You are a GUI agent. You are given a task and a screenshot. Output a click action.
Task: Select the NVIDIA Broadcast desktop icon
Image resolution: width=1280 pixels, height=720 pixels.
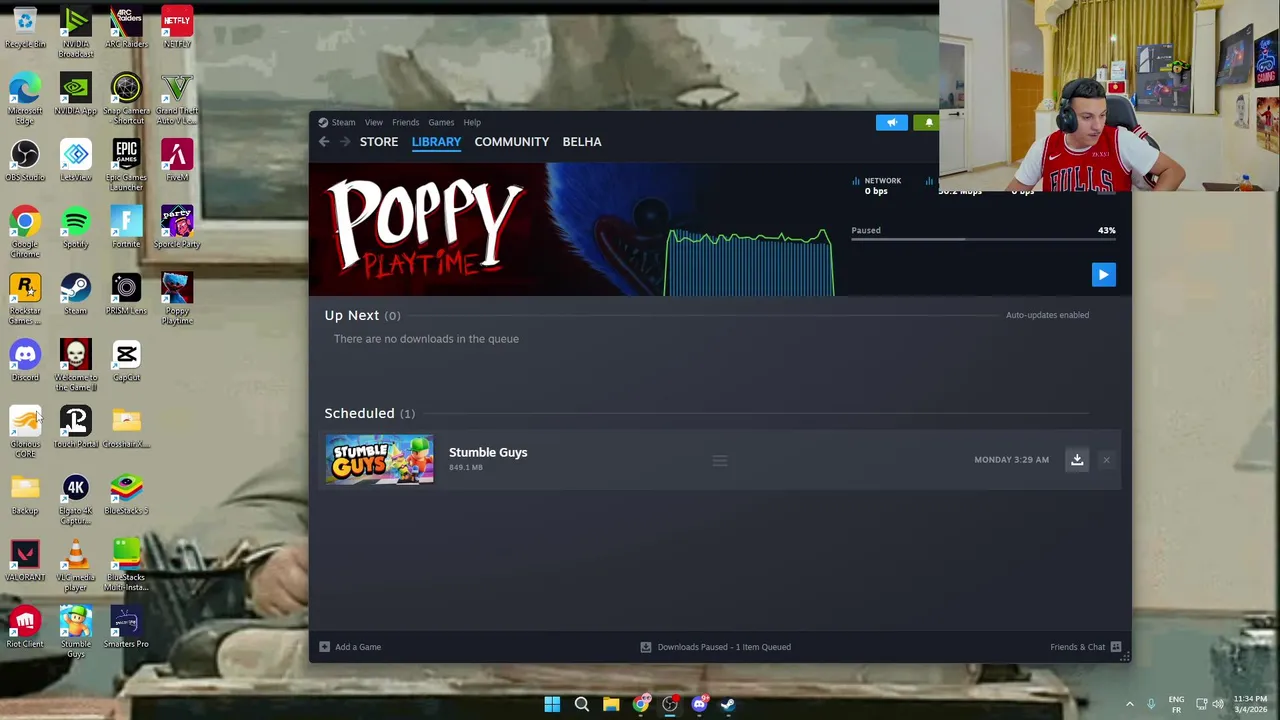[75, 32]
